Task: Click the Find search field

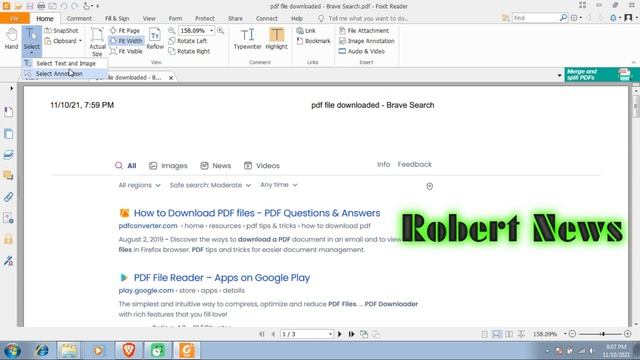Action: click(x=536, y=18)
